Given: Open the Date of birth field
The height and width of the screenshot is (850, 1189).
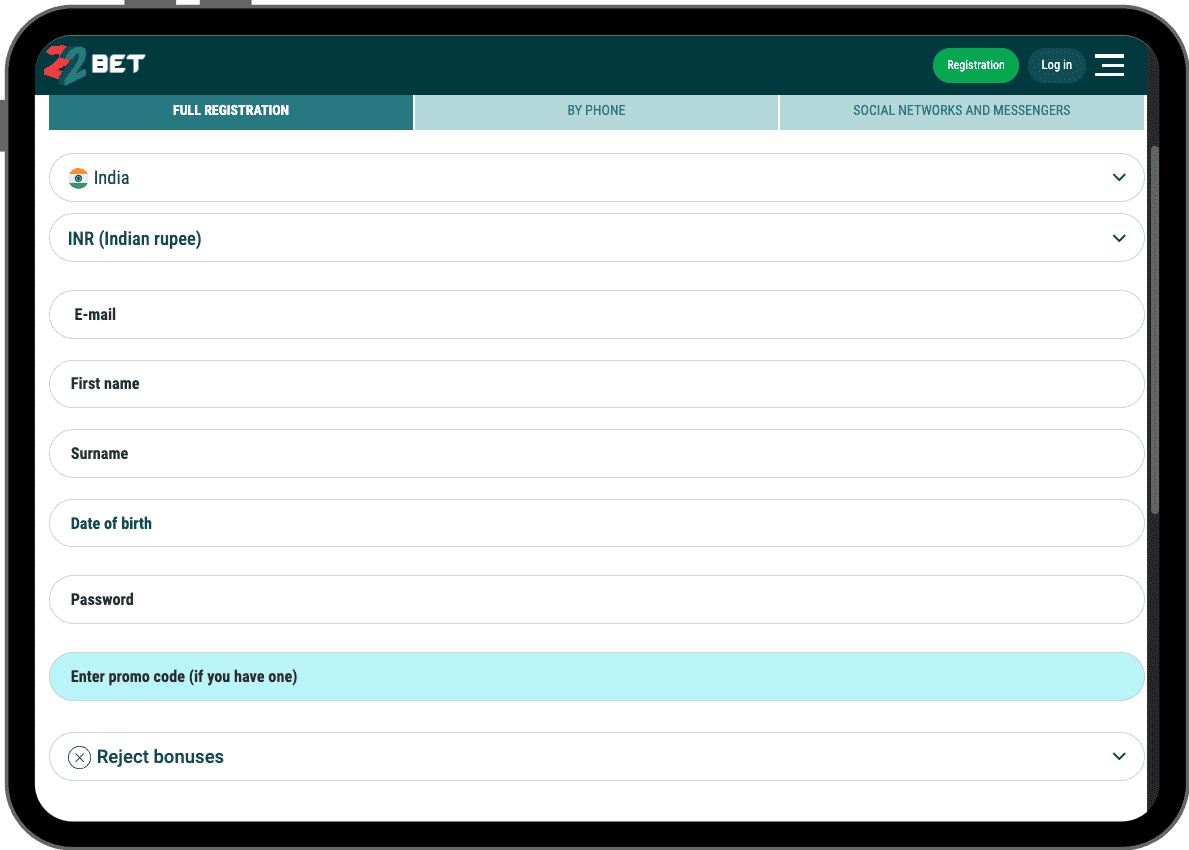Looking at the screenshot, I should click(596, 524).
